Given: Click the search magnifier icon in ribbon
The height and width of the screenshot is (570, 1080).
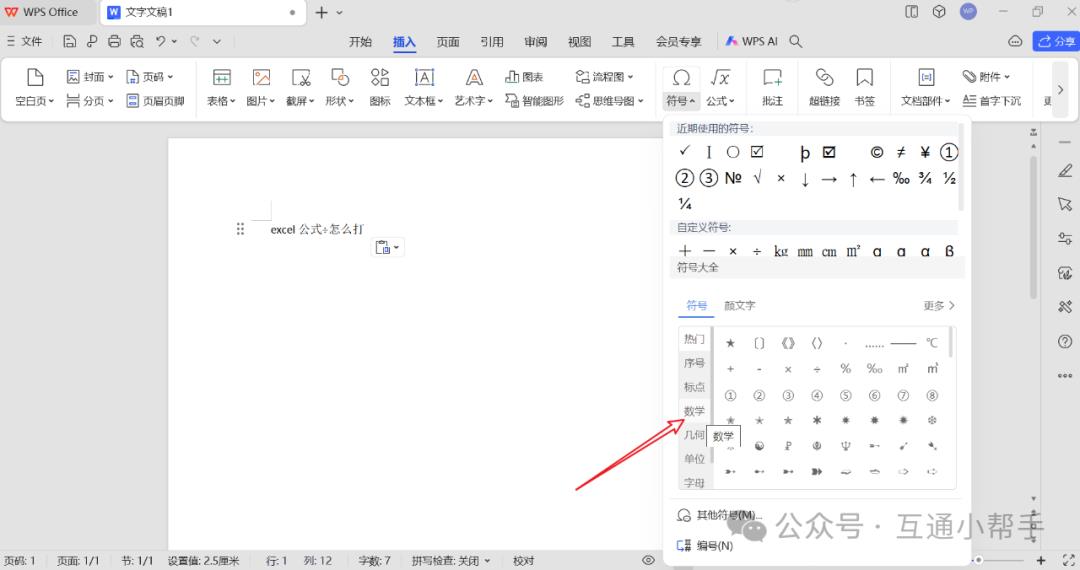Looking at the screenshot, I should 796,41.
